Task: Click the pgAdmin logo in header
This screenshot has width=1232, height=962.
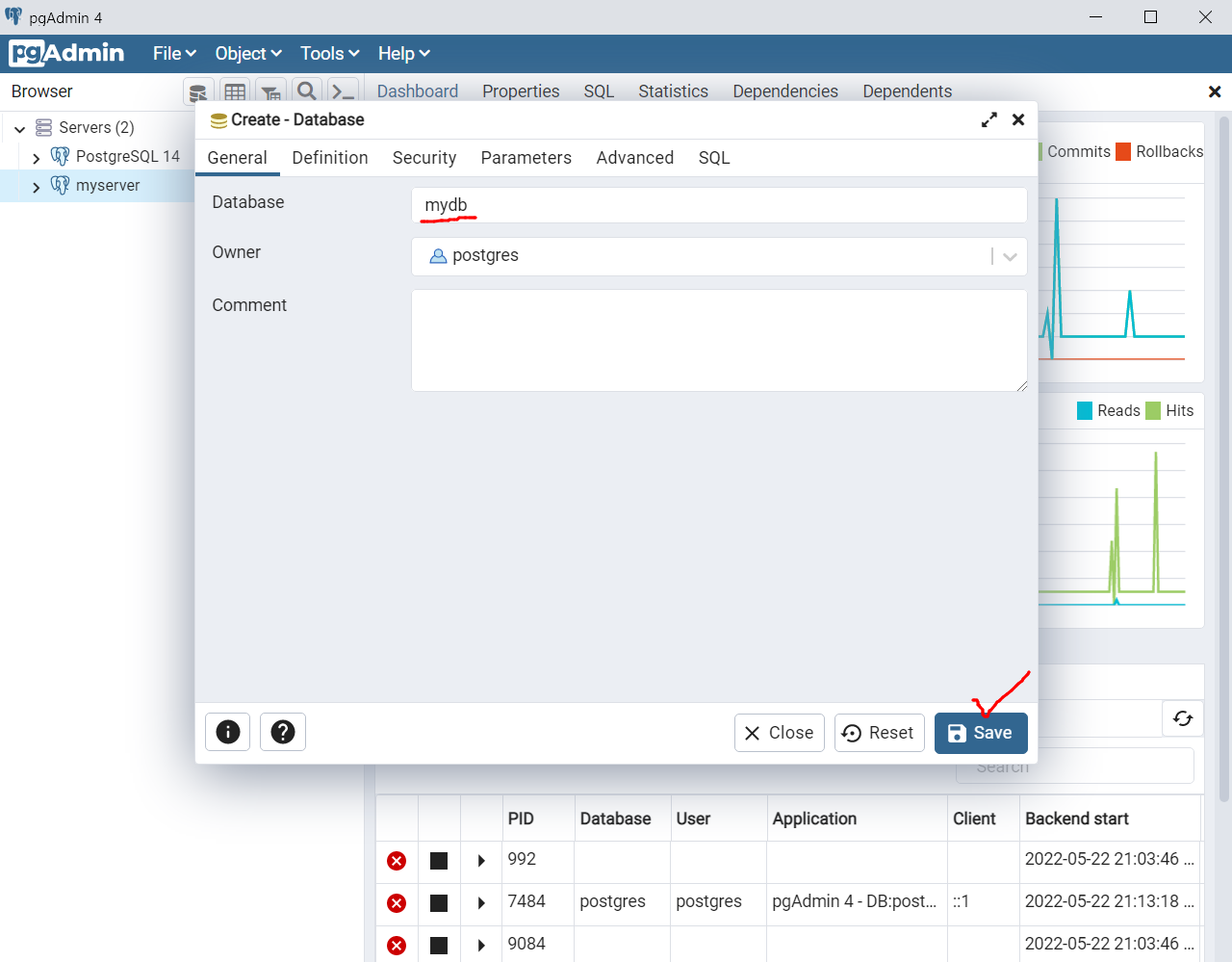Action: (66, 53)
